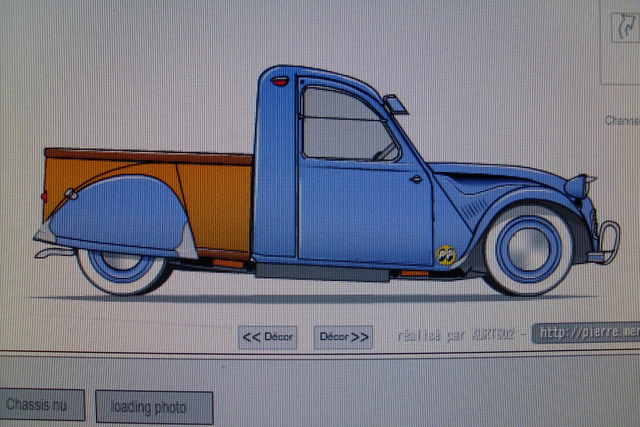The height and width of the screenshot is (427, 640).
Task: Click the roof-mounted visor above the windshield
Action: [x=395, y=103]
